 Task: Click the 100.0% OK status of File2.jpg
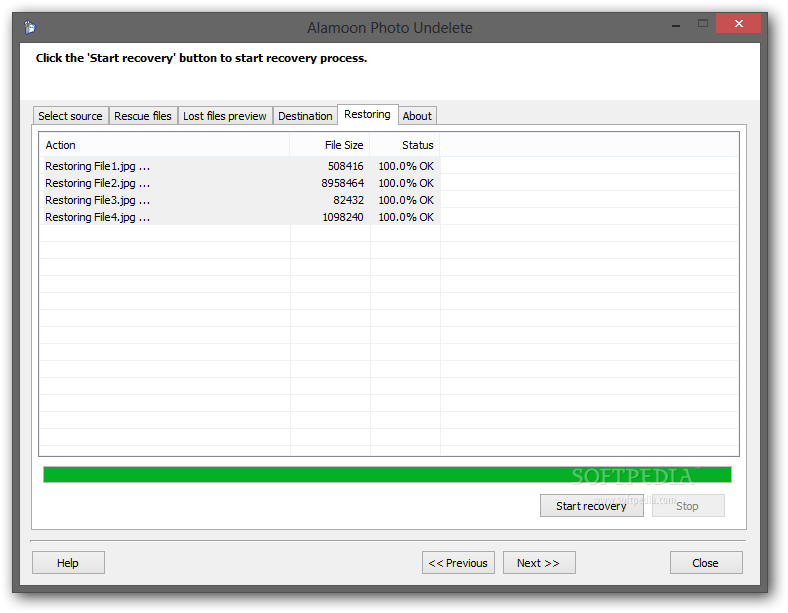(406, 183)
